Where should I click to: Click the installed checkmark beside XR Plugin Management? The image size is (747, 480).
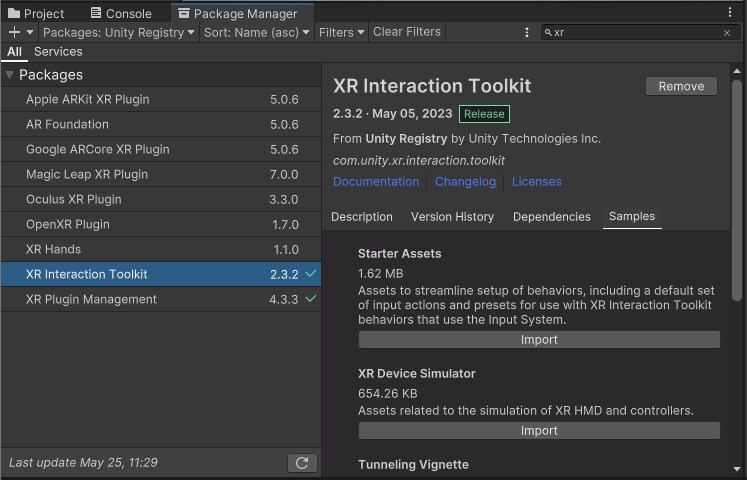(x=311, y=299)
